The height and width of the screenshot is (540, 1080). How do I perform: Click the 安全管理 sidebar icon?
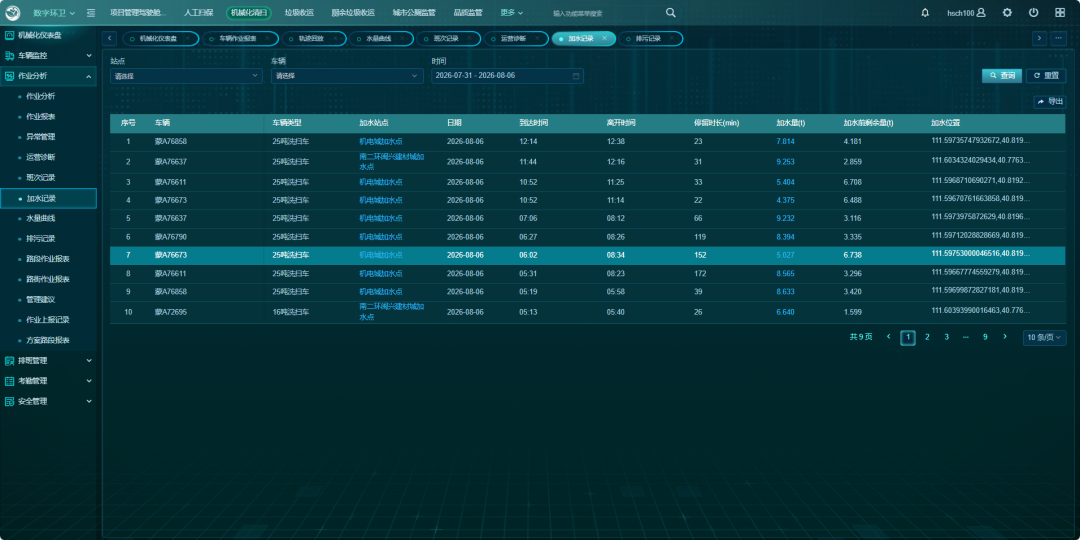(x=10, y=401)
